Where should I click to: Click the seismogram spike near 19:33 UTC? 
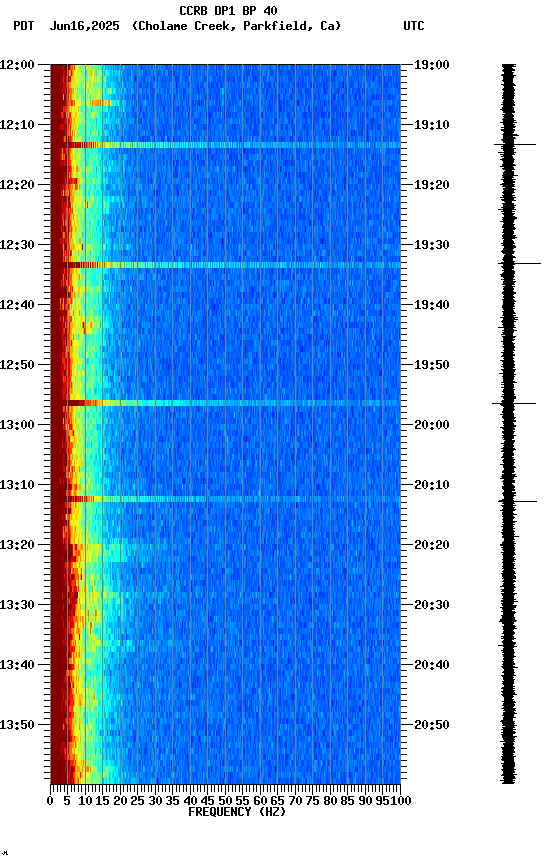[519, 264]
